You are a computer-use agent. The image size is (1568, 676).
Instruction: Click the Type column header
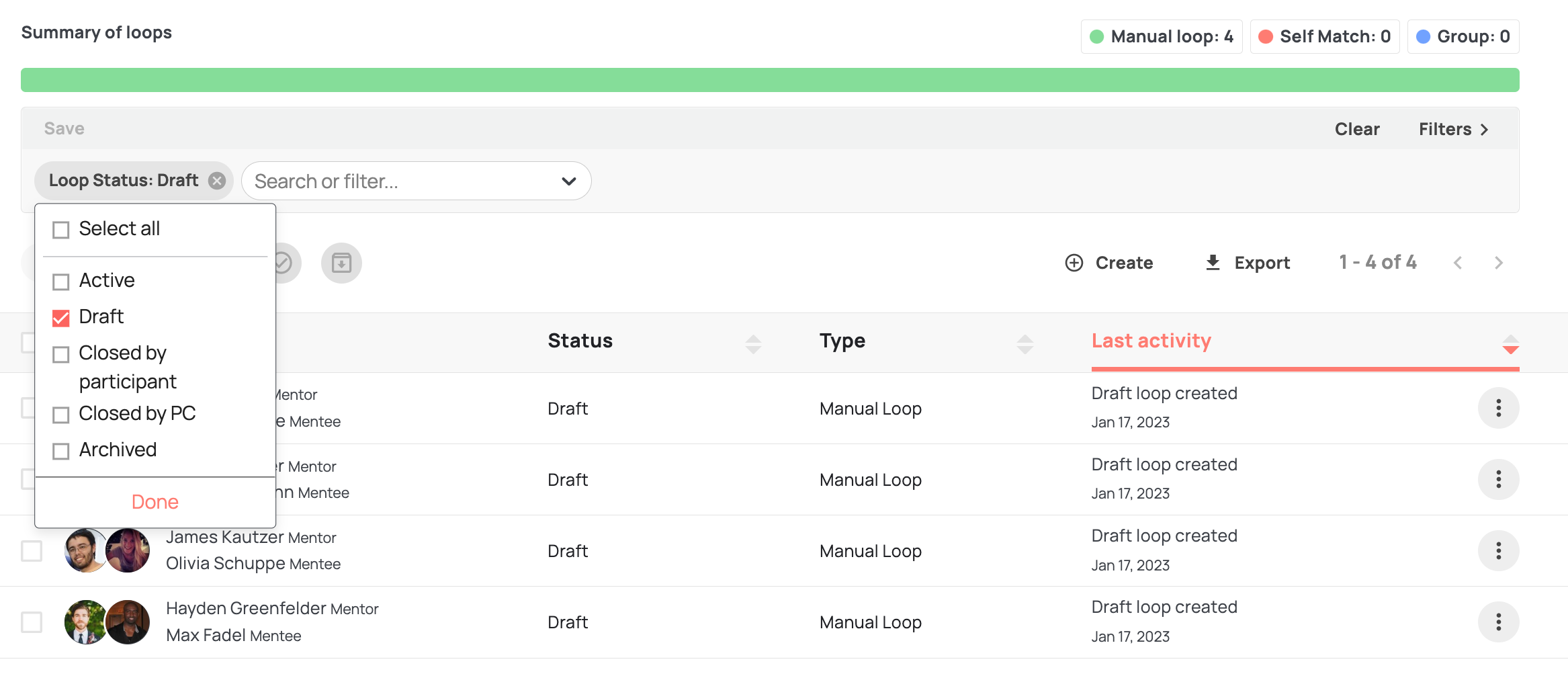click(842, 341)
